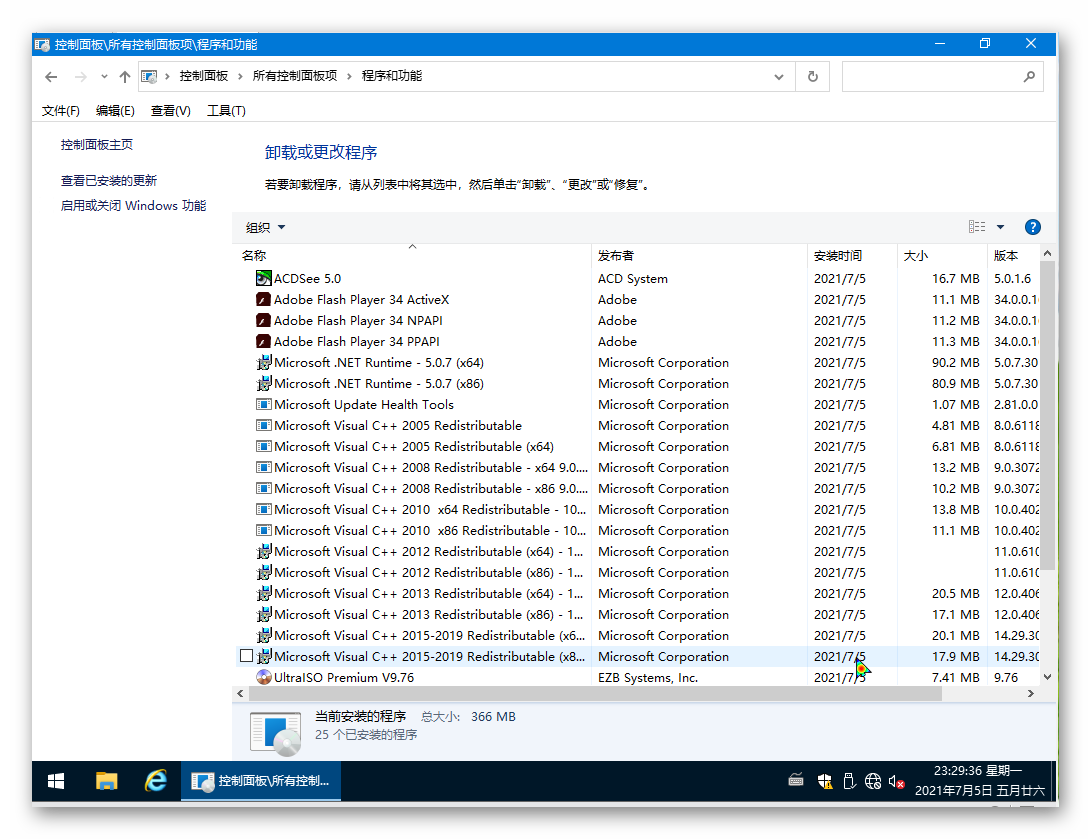Click the Adobe Flash Player 34 ActiveX icon
The image size is (1091, 839).
264,299
